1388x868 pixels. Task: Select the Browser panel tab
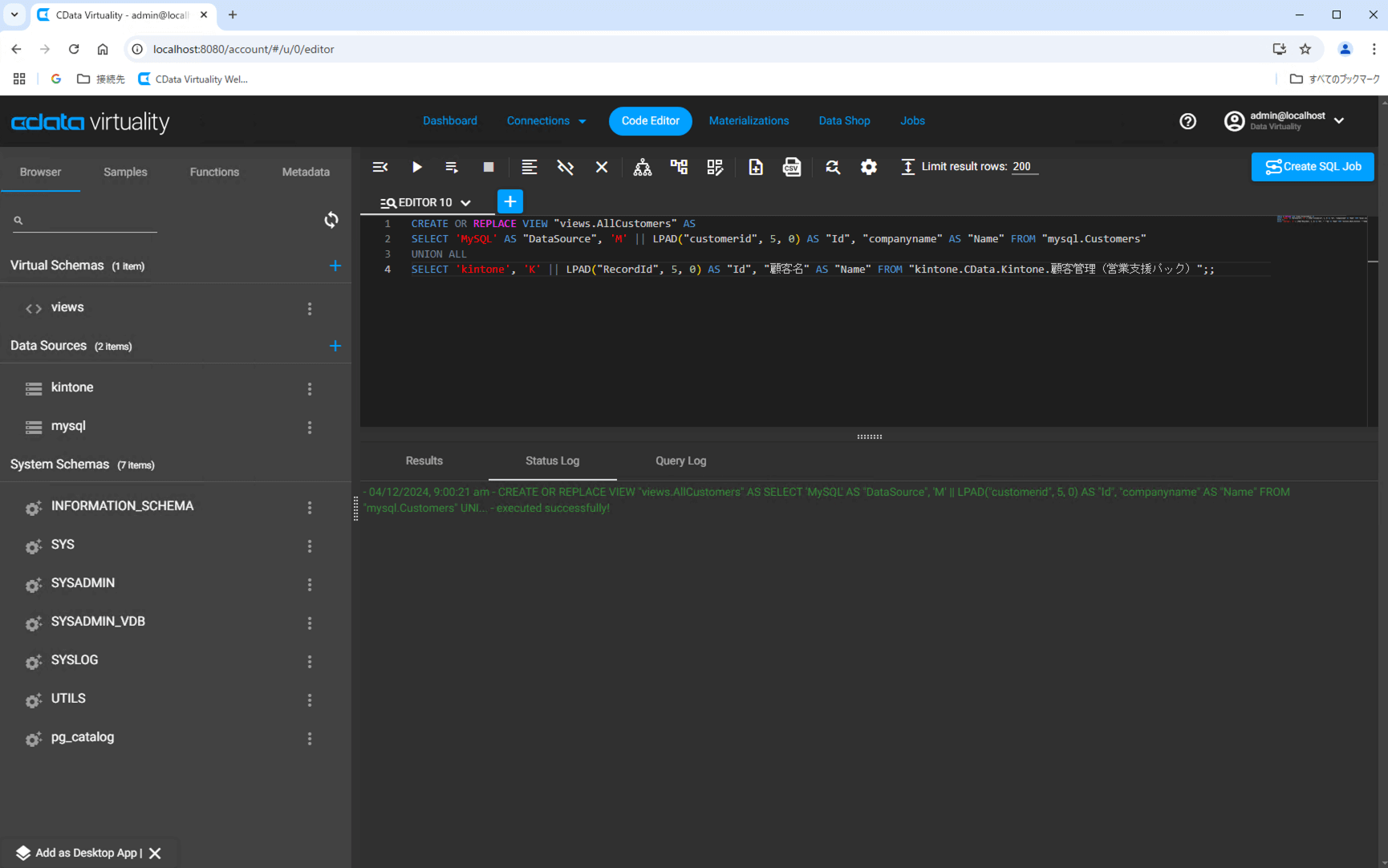pos(40,172)
